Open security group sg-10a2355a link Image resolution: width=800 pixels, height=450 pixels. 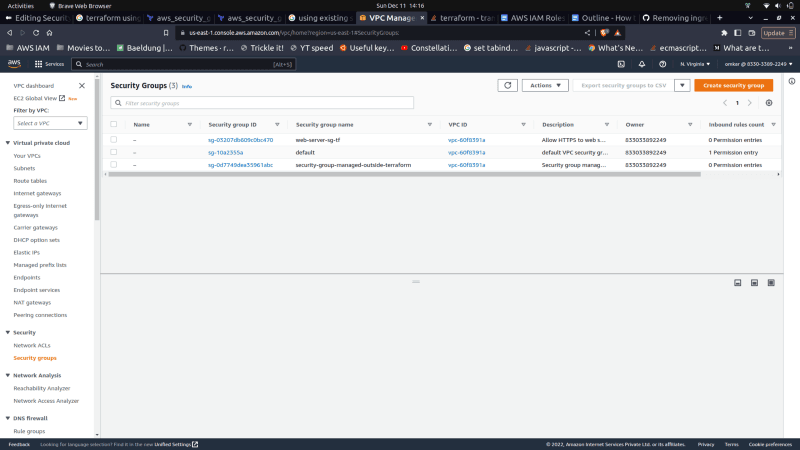226,152
